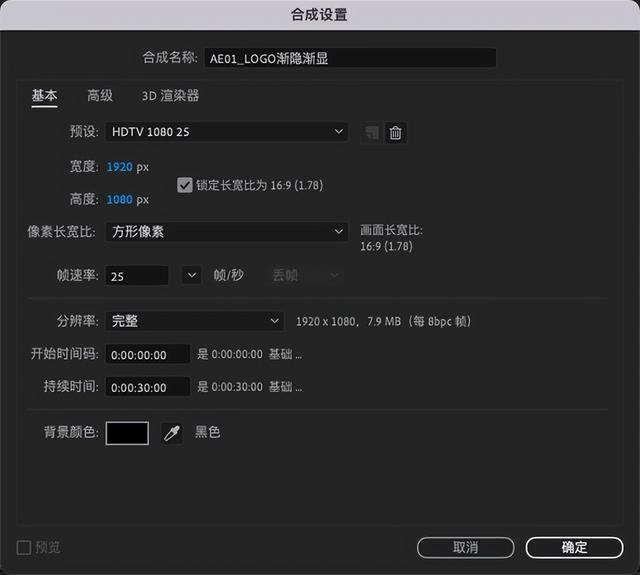Click the text 1920 x 1080, 7.9 MB
This screenshot has width=640, height=575.
tap(349, 322)
